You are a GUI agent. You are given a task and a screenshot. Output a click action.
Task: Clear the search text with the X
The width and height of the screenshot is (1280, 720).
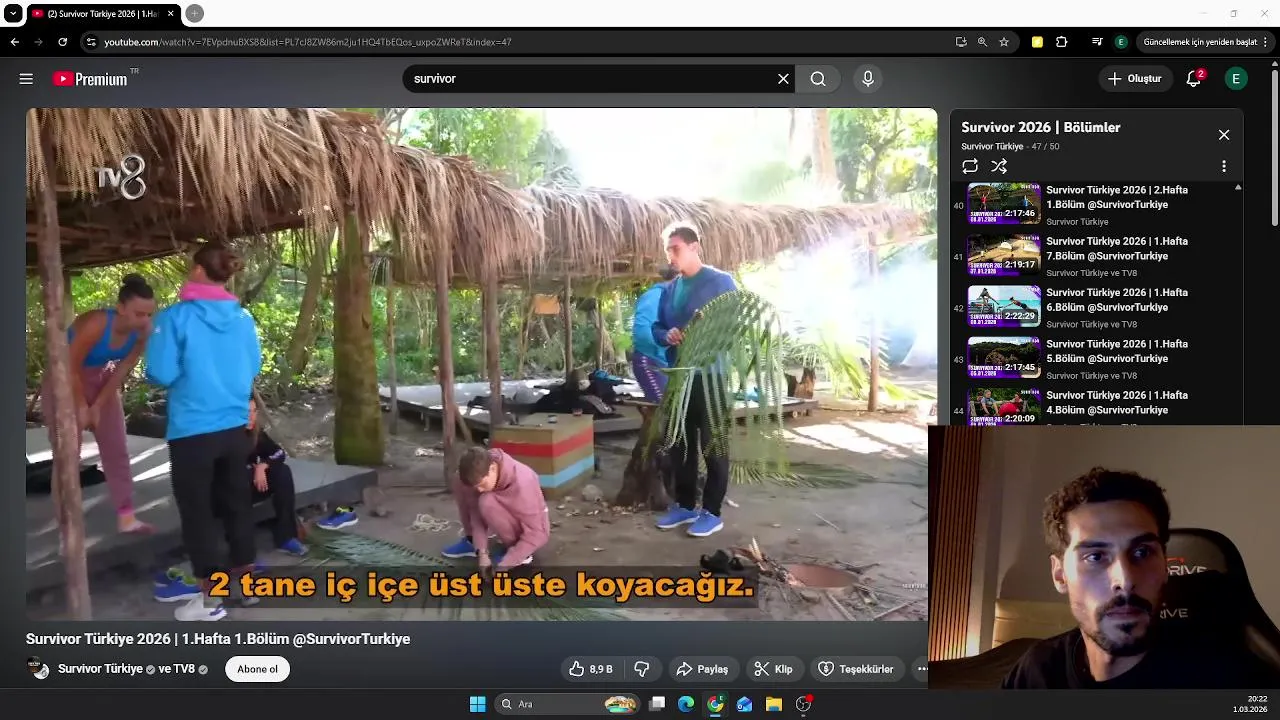tap(783, 79)
